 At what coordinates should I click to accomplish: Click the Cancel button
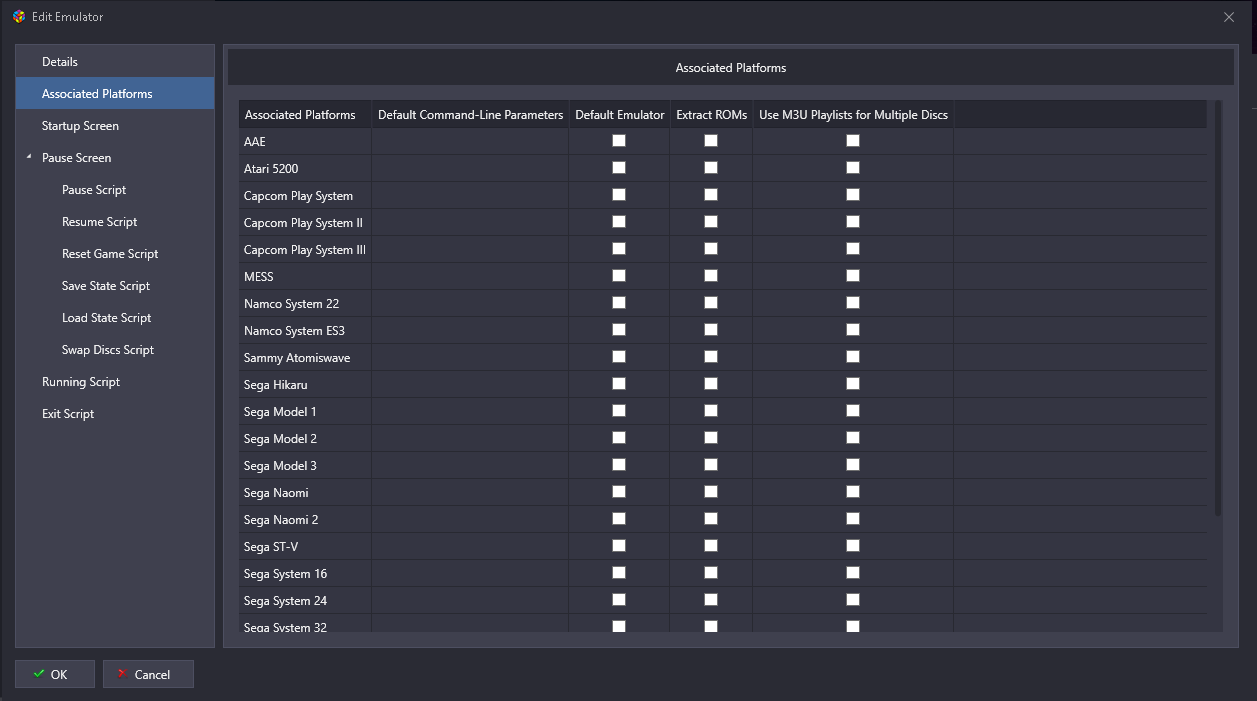point(148,674)
